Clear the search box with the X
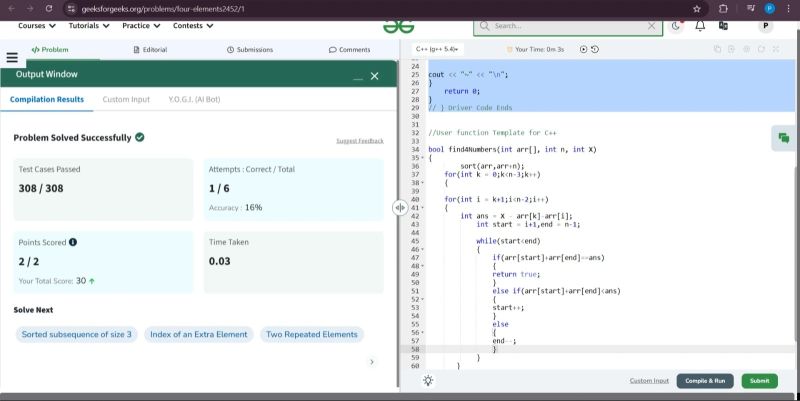 (652, 26)
